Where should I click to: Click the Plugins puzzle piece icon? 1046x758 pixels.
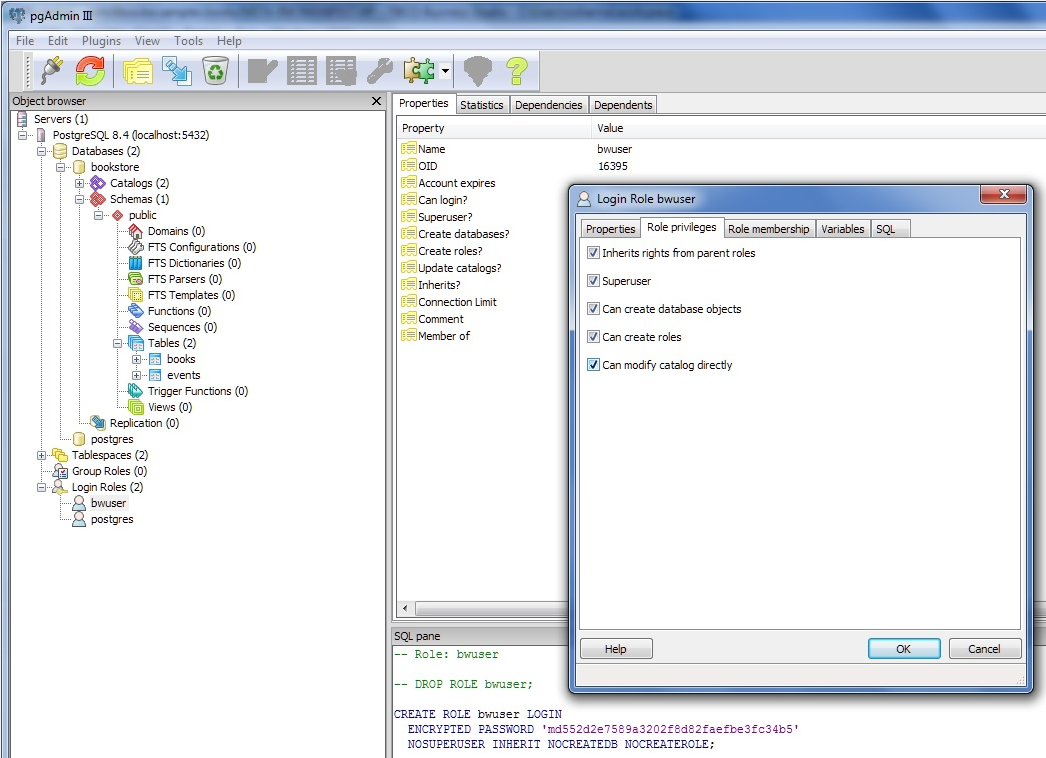(x=419, y=71)
